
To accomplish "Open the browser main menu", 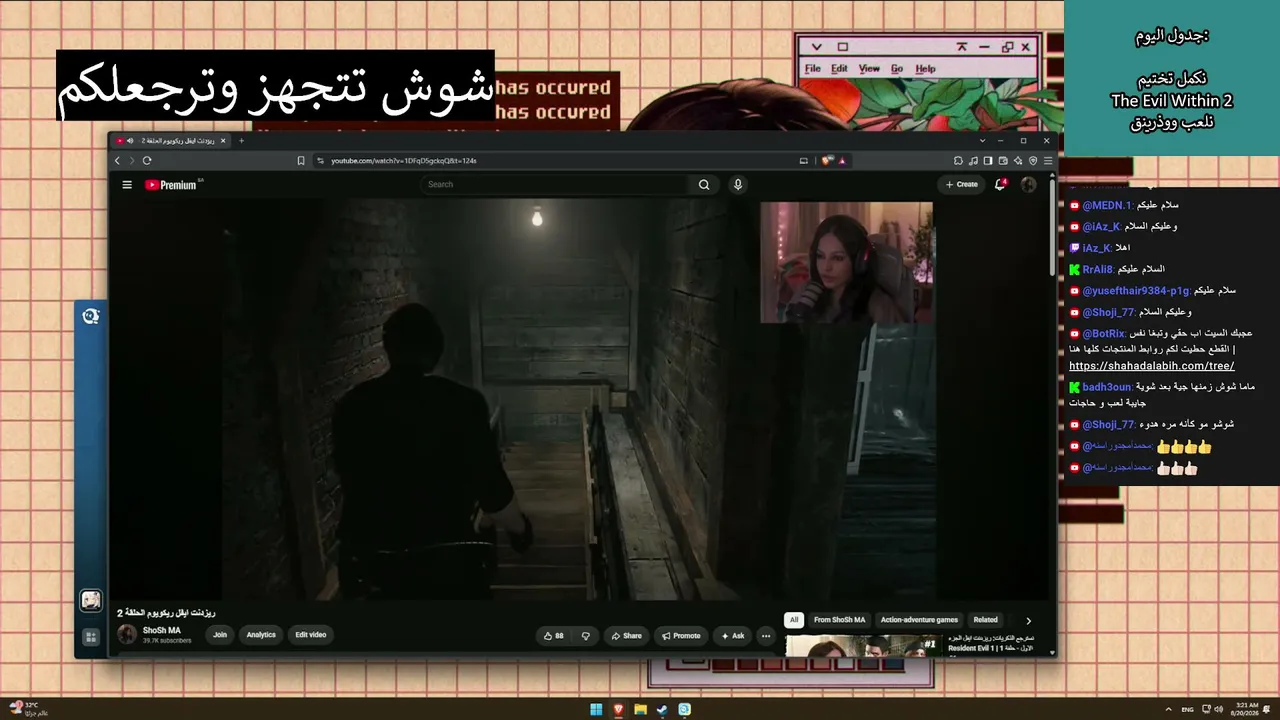I will (1048, 160).
